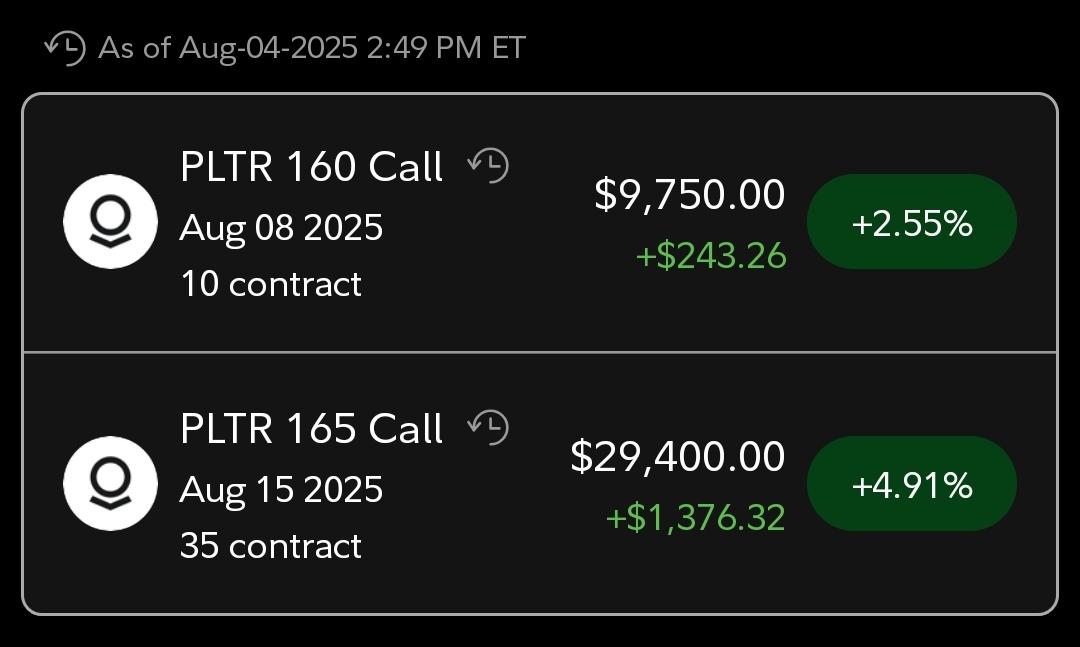Select the $9,750.00 market value
Viewport: 1080px width, 647px height.
click(x=689, y=195)
